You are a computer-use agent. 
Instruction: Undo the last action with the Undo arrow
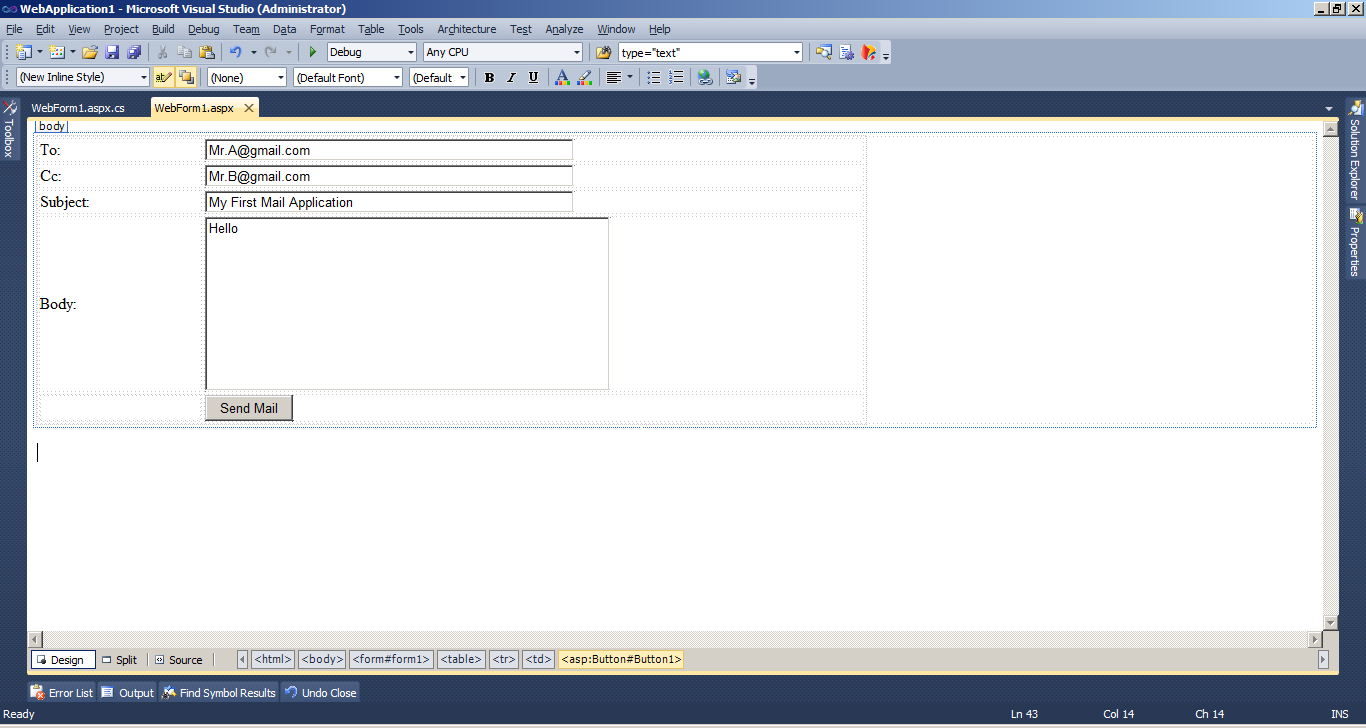point(236,52)
